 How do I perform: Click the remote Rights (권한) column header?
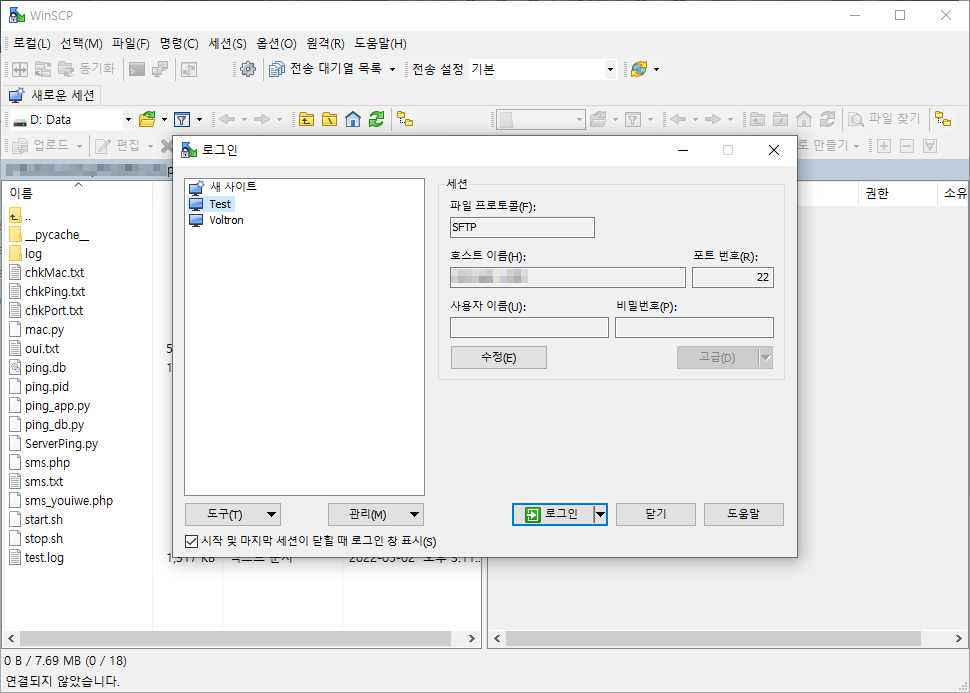tap(897, 194)
